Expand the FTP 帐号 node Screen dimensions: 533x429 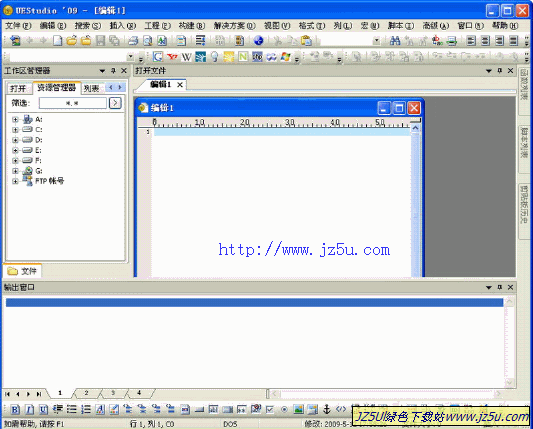pos(15,181)
